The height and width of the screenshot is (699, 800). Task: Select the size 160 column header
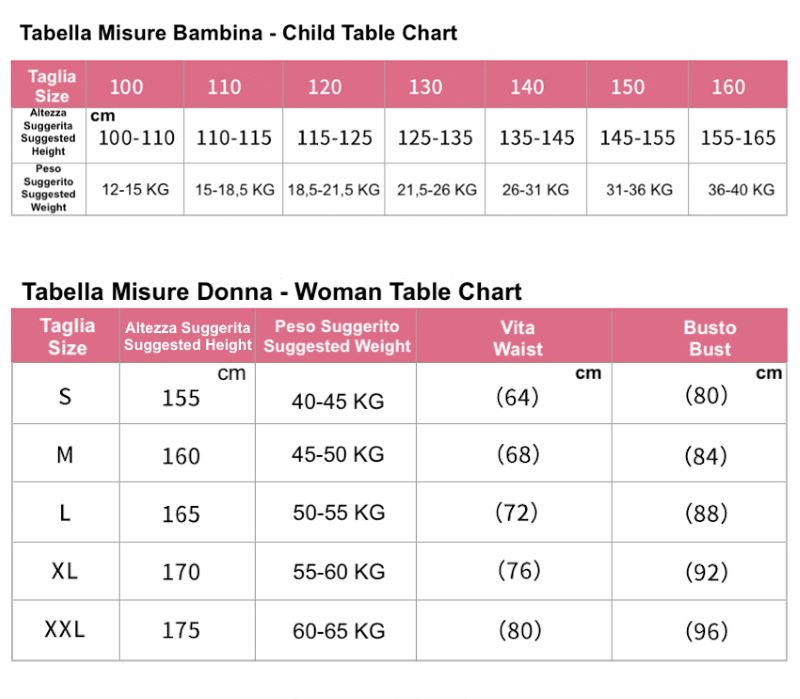pyautogui.click(x=728, y=86)
